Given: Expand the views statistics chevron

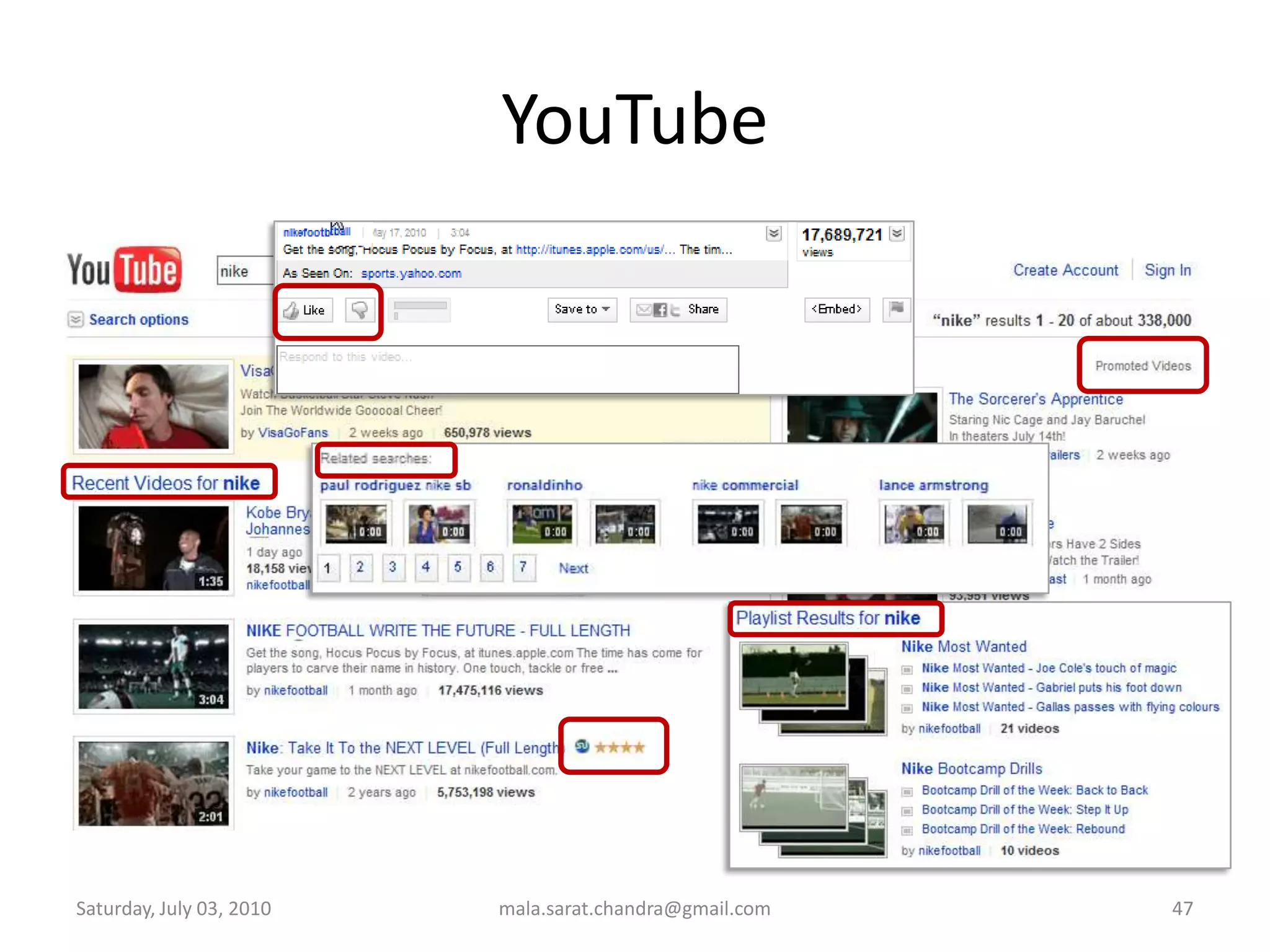Looking at the screenshot, I should click(x=897, y=234).
